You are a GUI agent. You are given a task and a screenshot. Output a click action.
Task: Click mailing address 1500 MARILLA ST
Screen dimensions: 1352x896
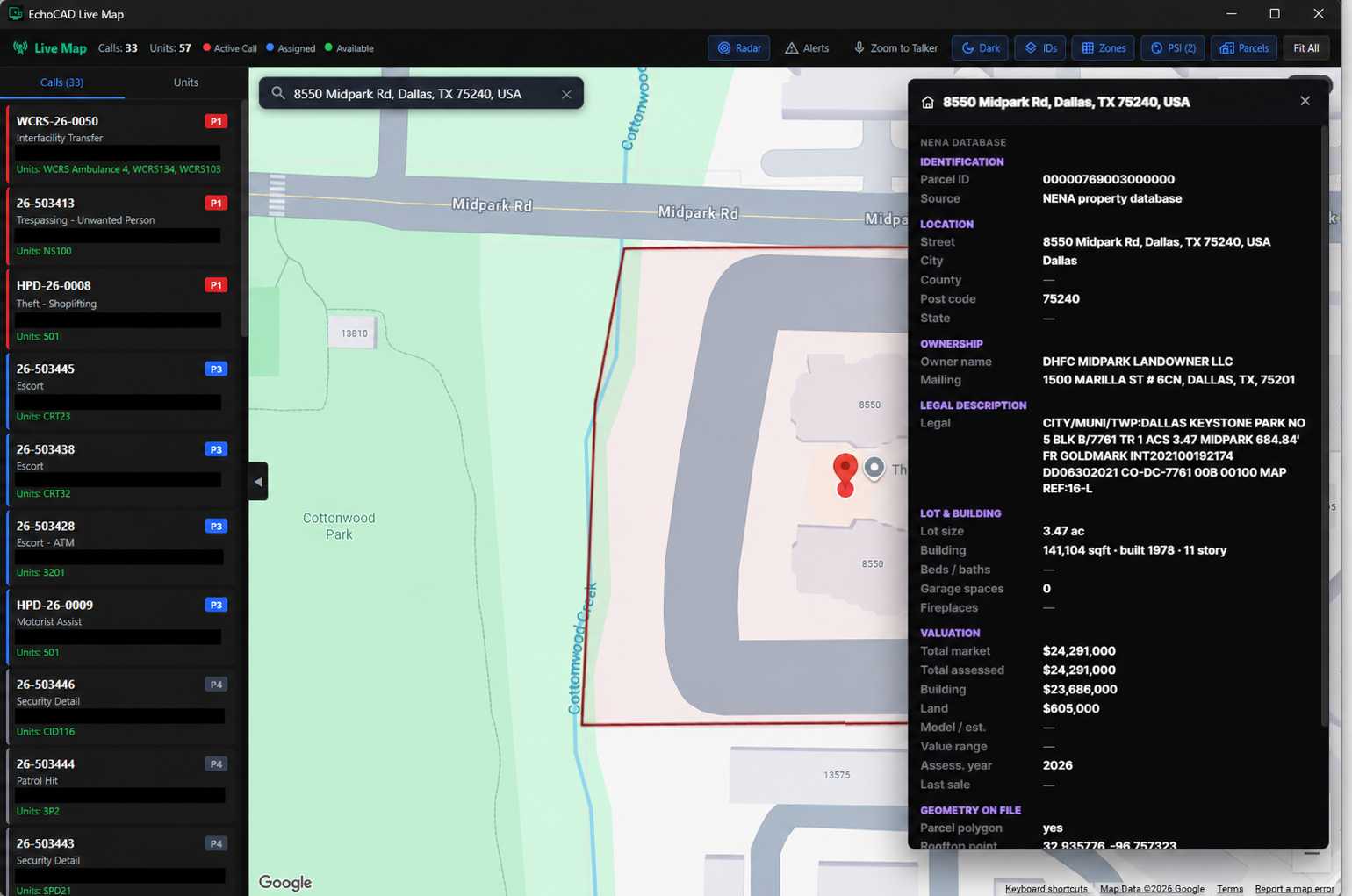point(1168,380)
